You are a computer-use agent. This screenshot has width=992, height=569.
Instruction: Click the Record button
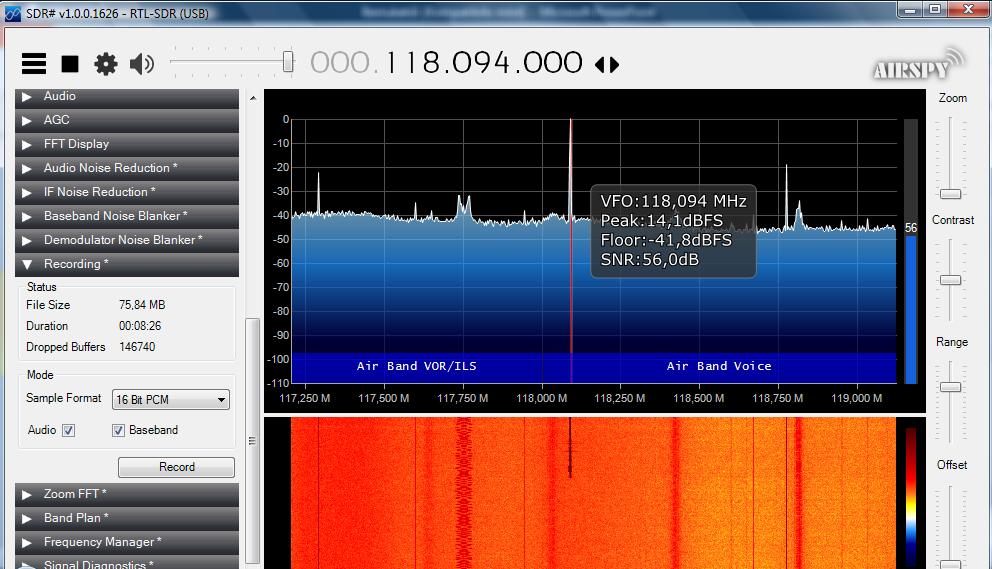pos(177,467)
